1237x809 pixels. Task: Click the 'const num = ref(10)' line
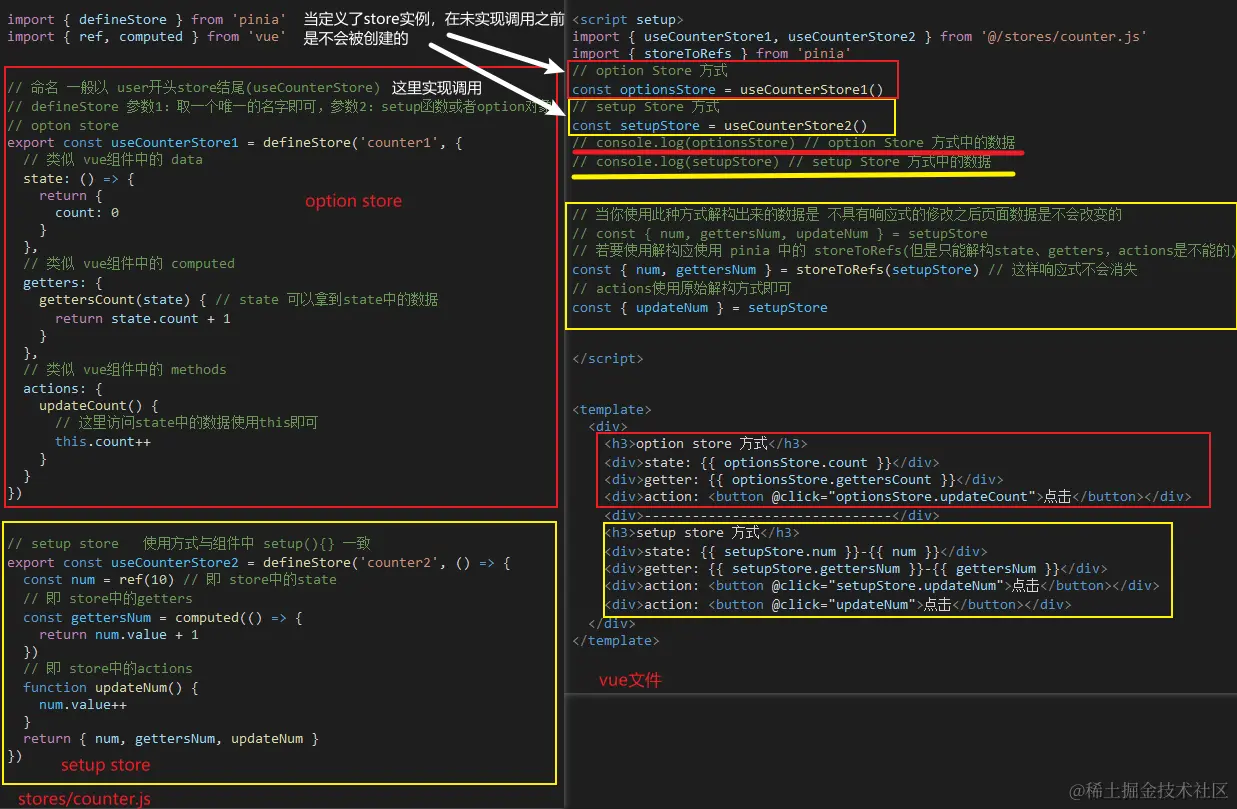[180, 580]
